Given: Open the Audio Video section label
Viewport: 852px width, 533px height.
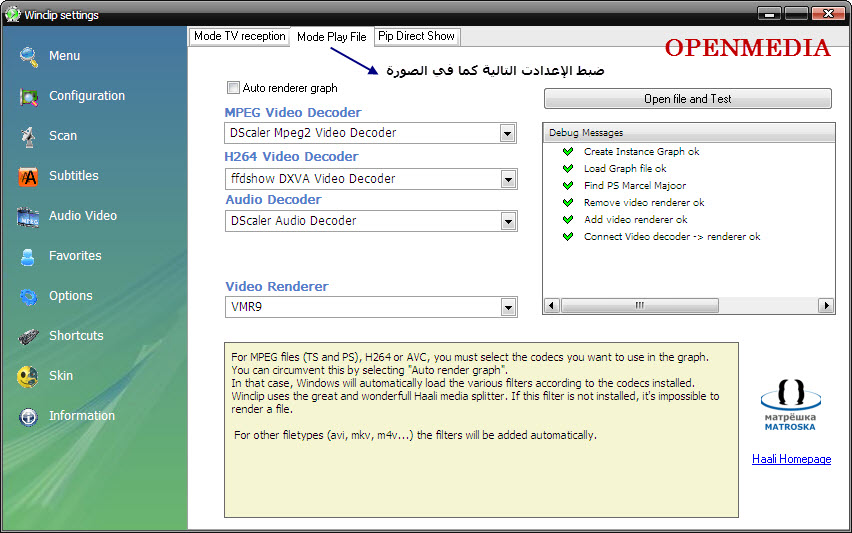Looking at the screenshot, I should coord(83,216).
